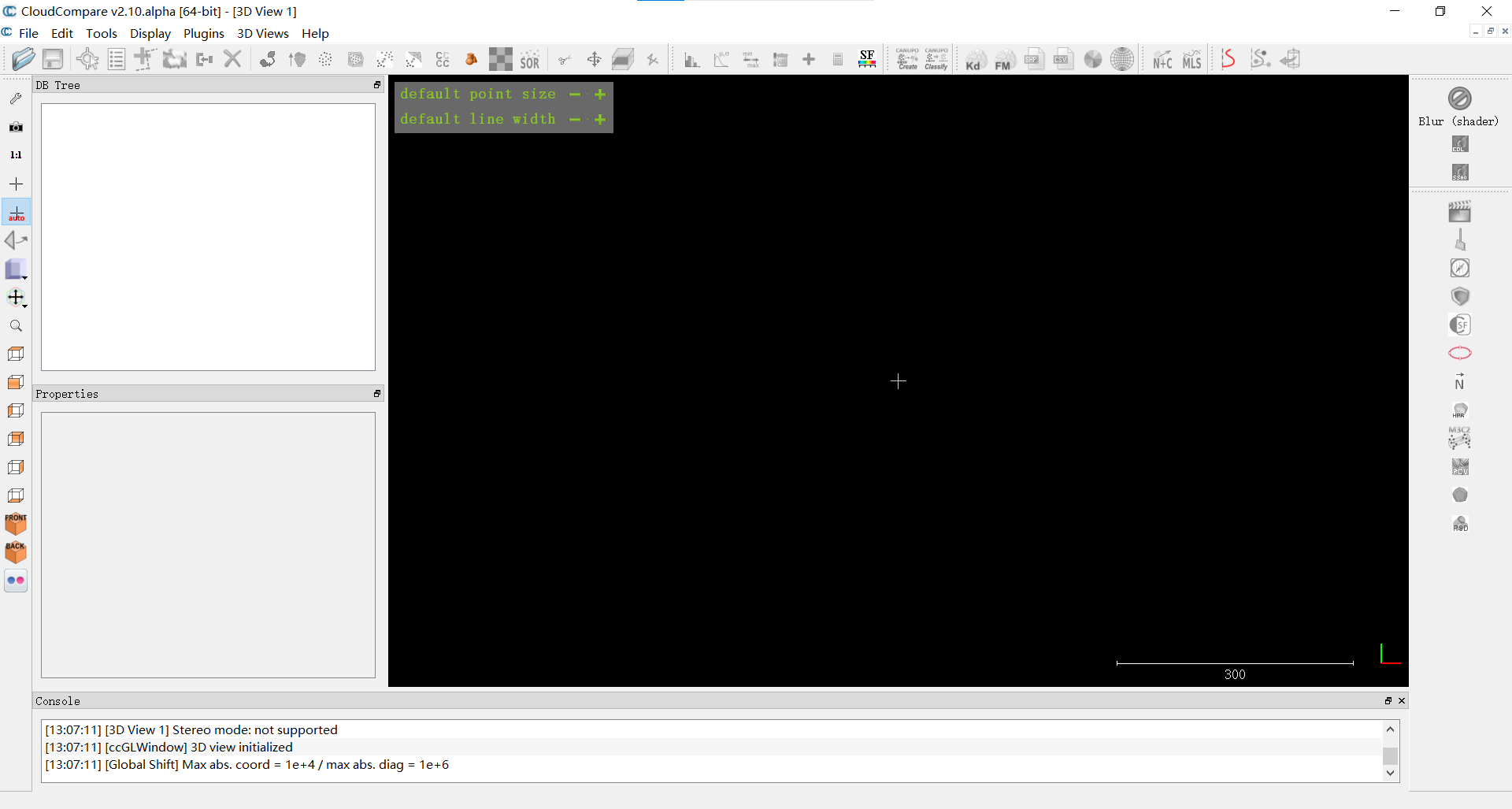The height and width of the screenshot is (809, 1512).
Task: Undock the DB Tree panel
Action: click(x=377, y=85)
